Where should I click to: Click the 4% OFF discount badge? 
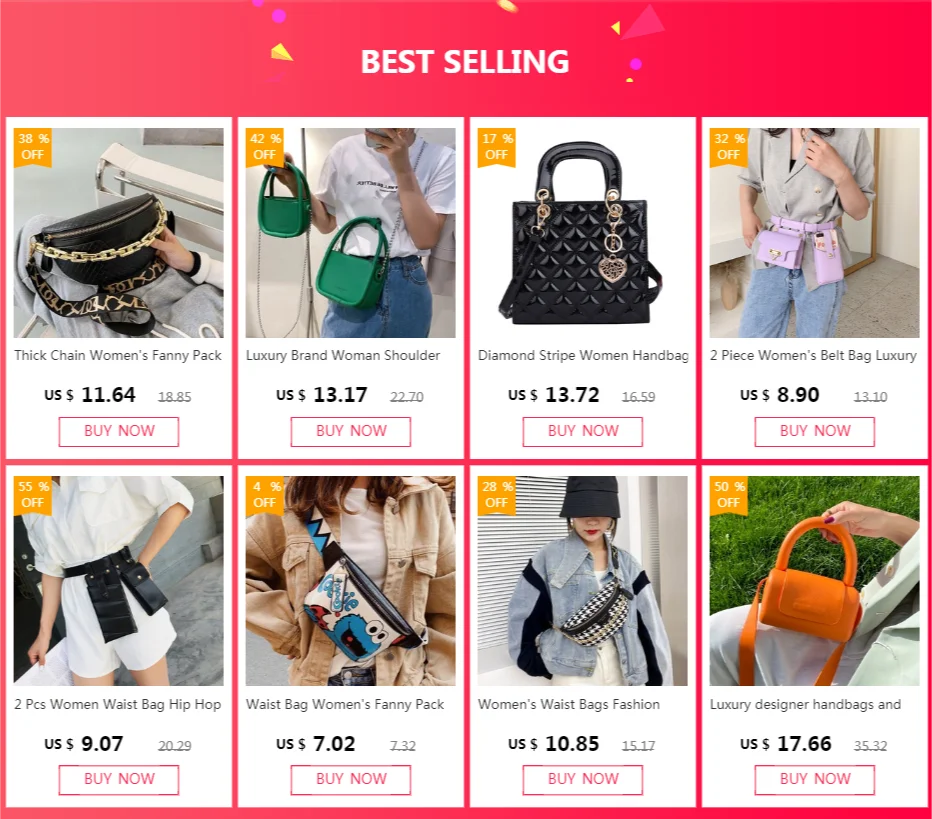point(265,494)
